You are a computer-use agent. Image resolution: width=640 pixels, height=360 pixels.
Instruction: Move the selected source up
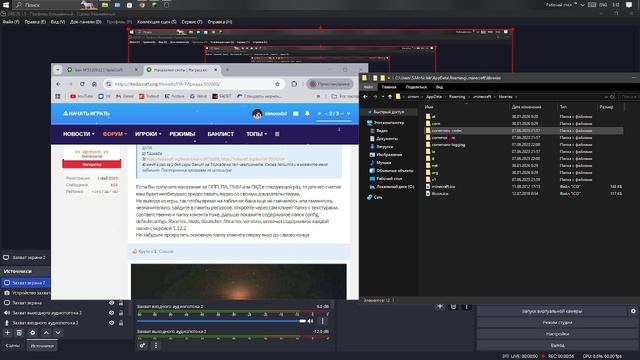pyautogui.click(x=46, y=333)
